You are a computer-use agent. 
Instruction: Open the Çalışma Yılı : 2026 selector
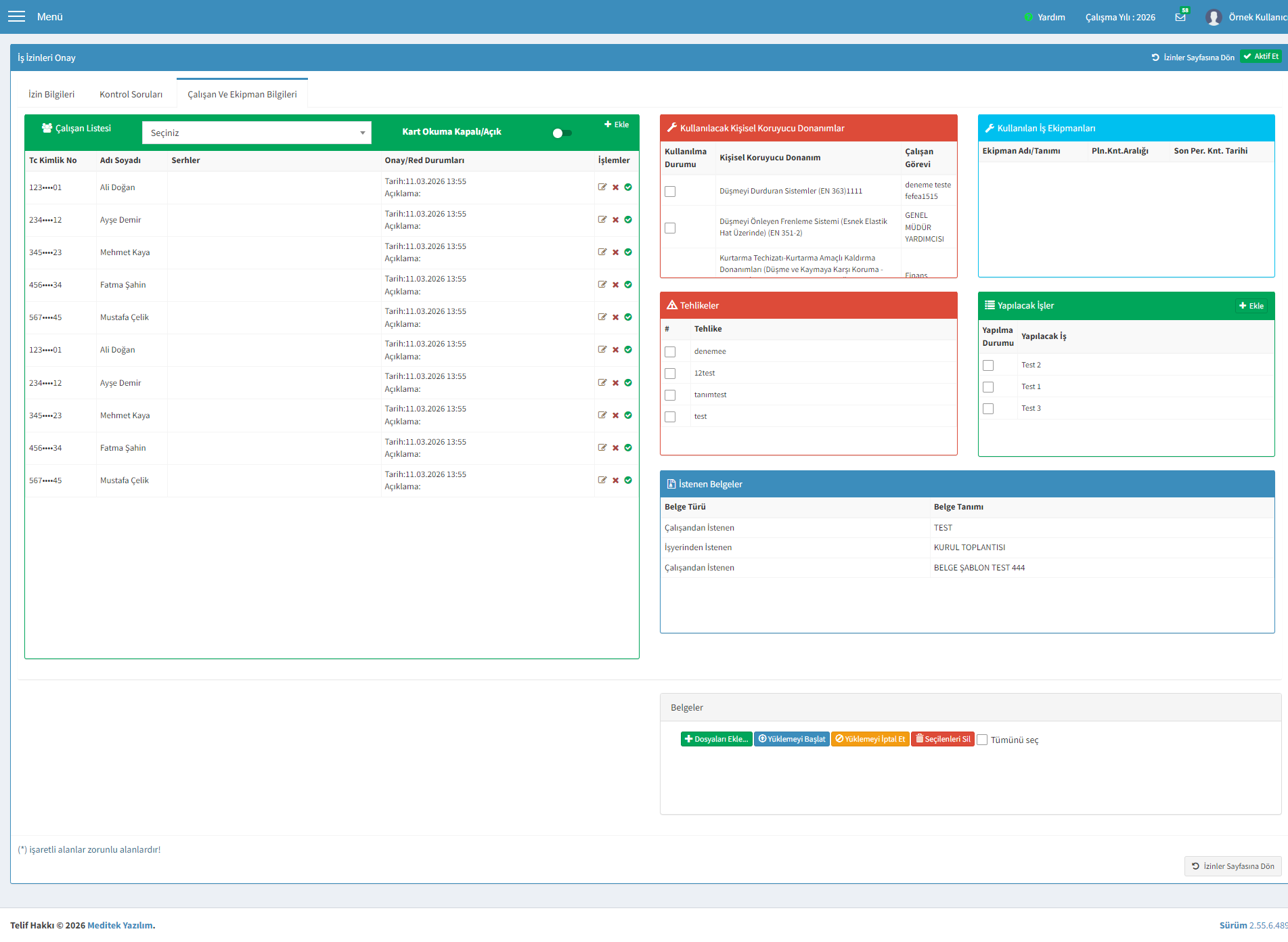1120,17
